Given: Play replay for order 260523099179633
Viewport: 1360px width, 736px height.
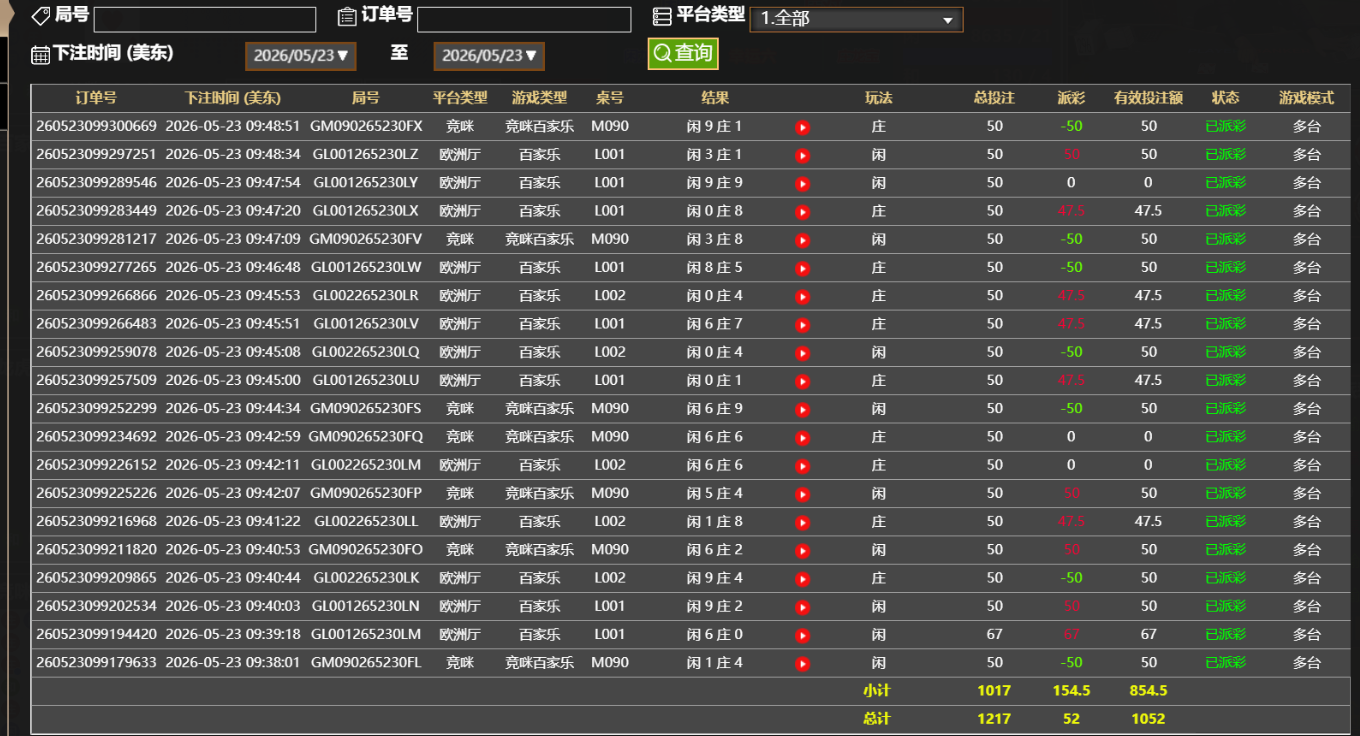Looking at the screenshot, I should [802, 663].
